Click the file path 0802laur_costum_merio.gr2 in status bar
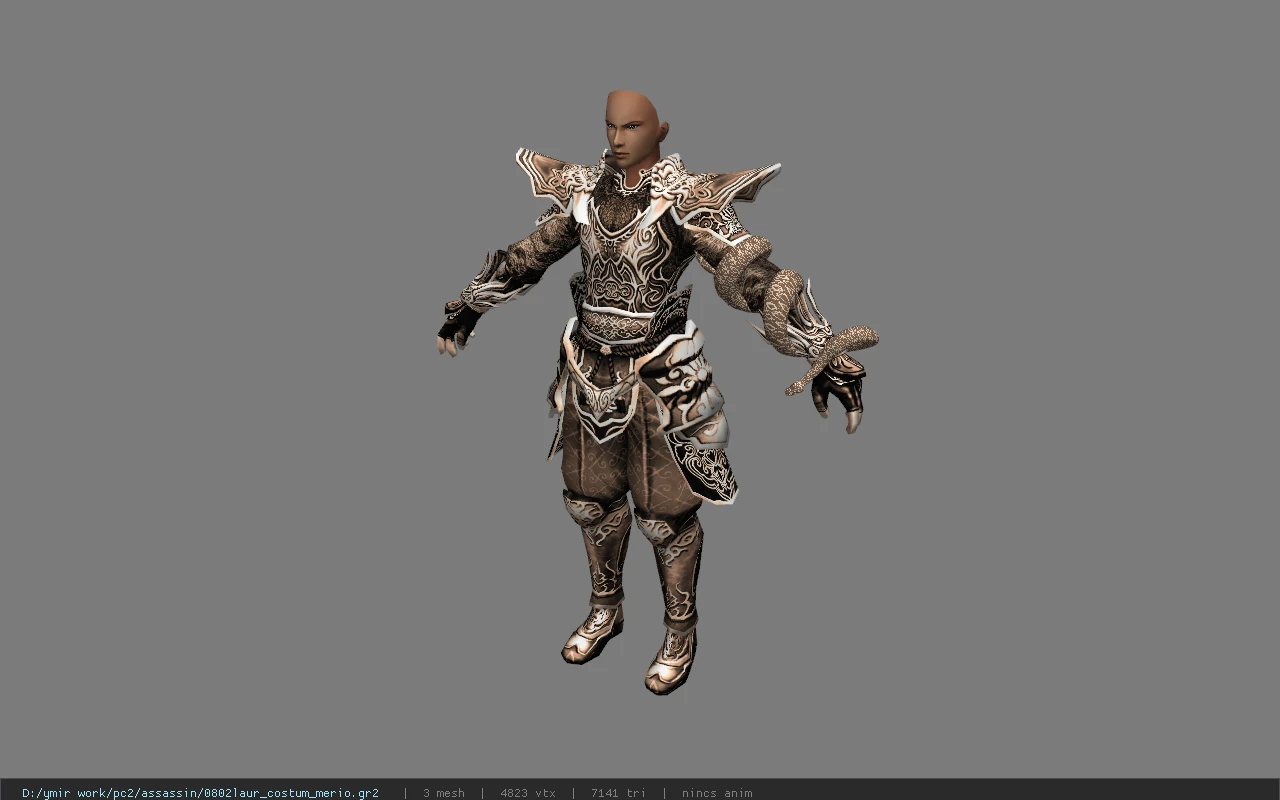1280x800 pixels. point(200,793)
